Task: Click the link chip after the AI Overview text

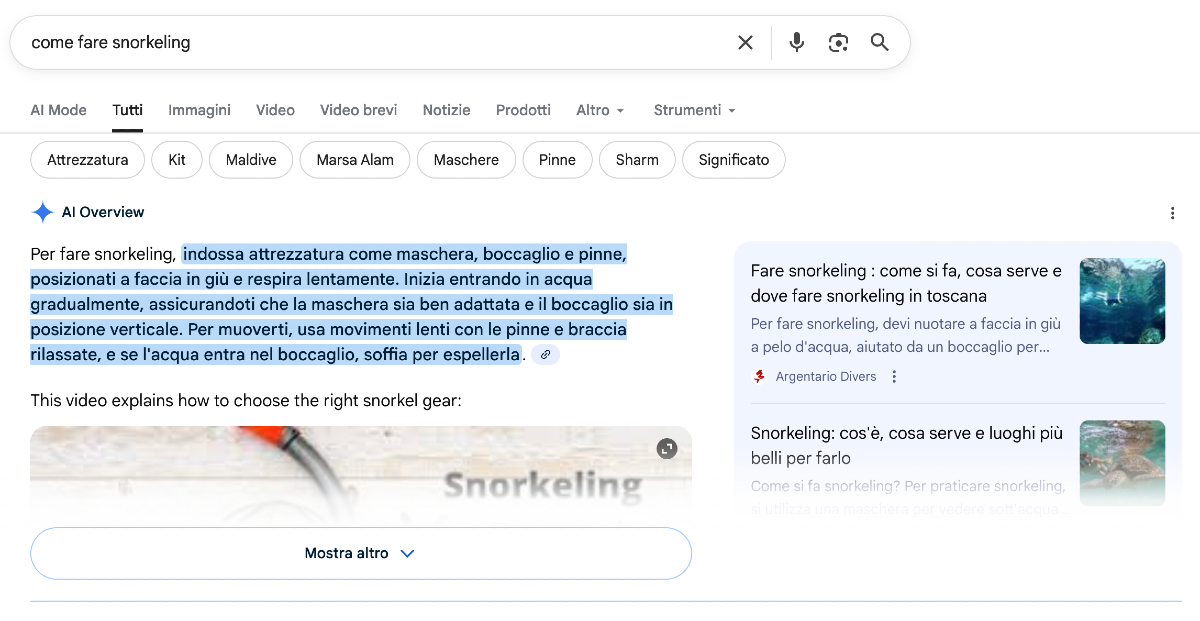Action: click(545, 356)
